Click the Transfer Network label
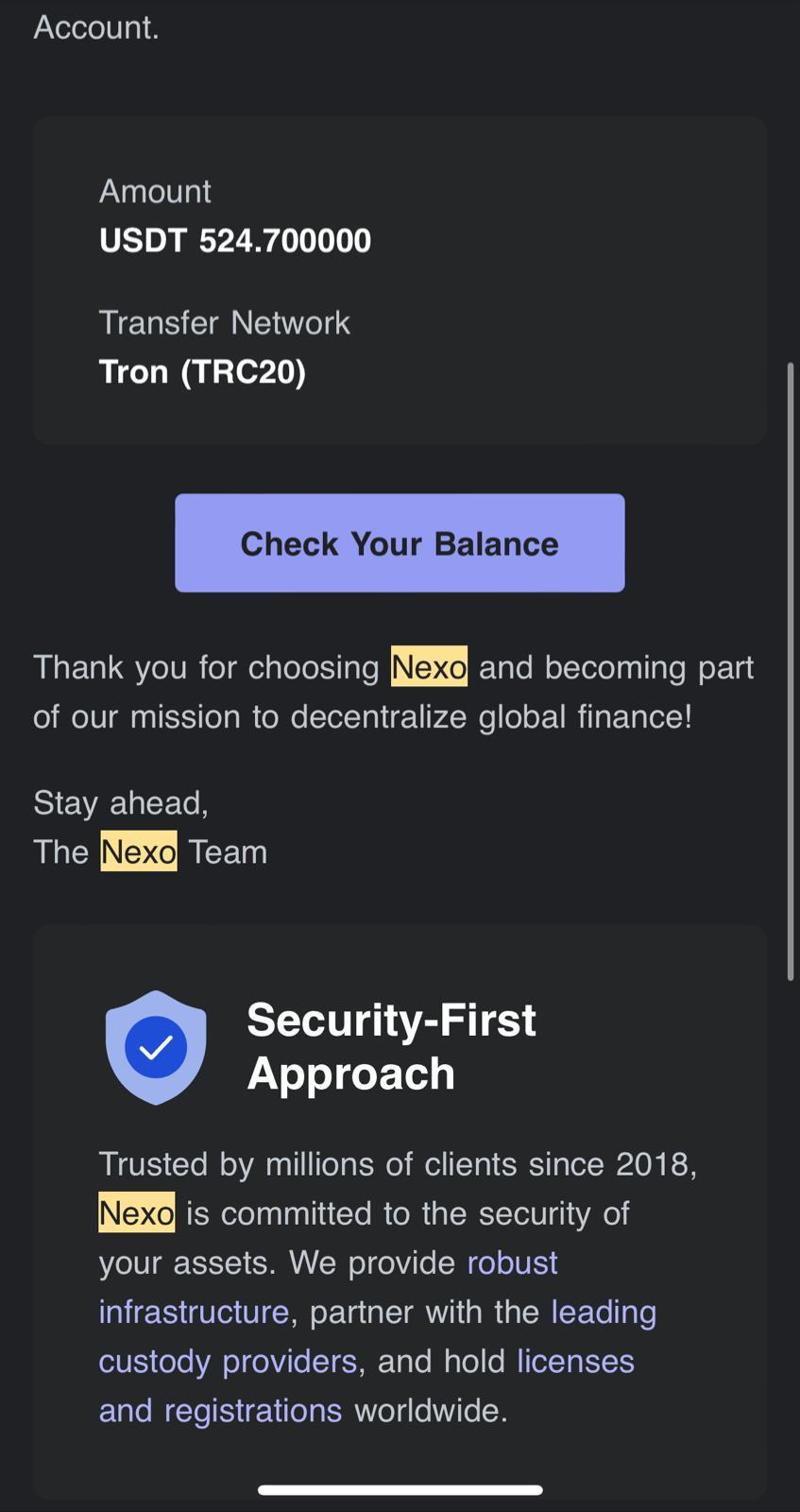This screenshot has width=800, height=1512. [224, 322]
